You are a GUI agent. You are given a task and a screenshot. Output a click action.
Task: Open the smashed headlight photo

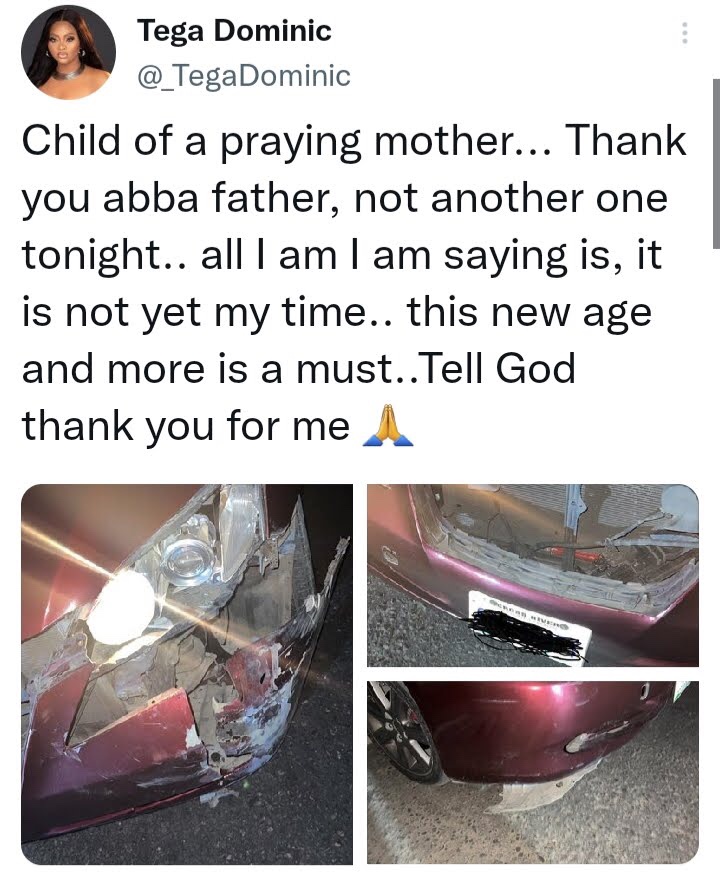pyautogui.click(x=187, y=674)
